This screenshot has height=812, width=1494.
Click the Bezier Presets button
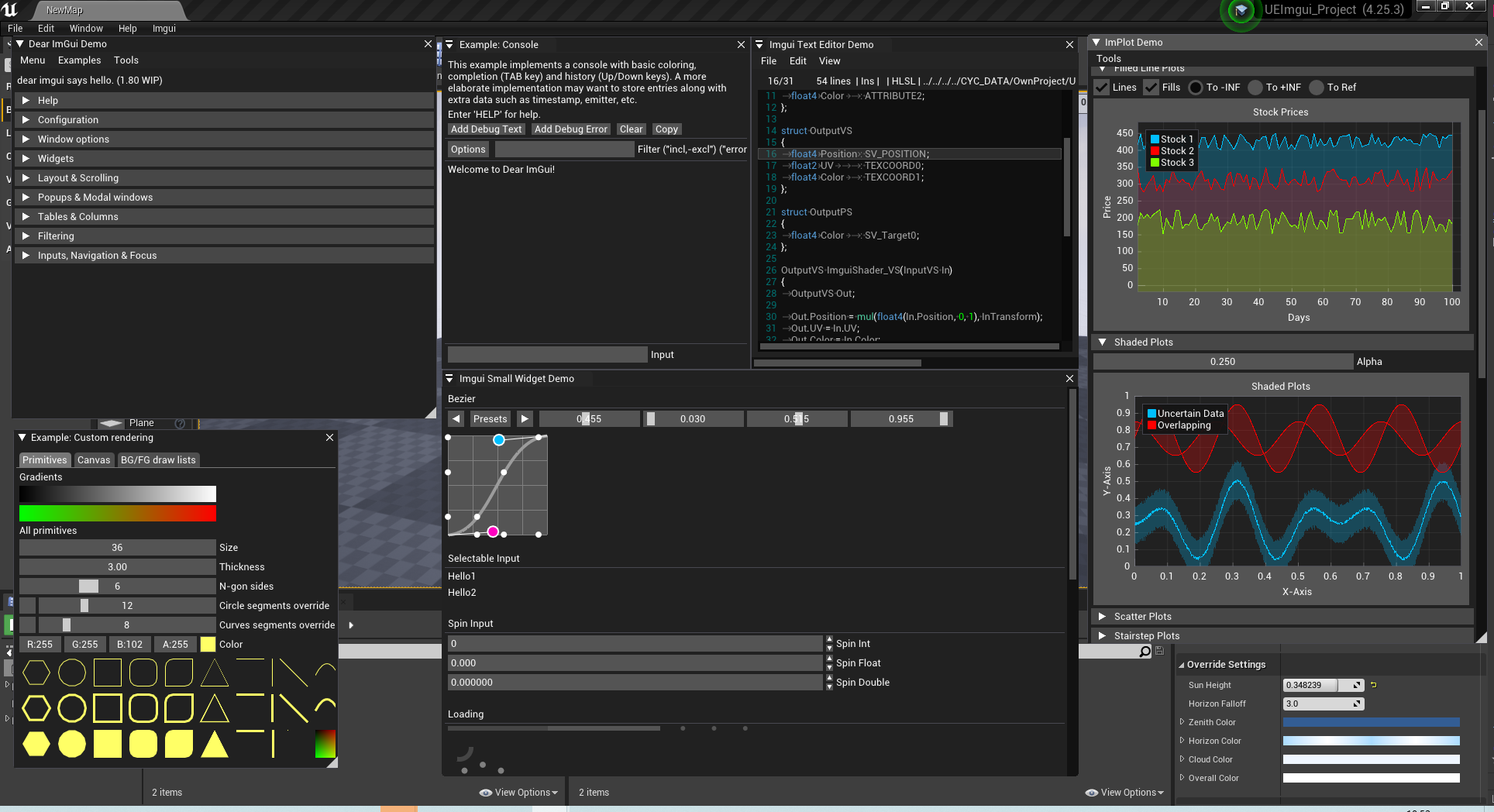click(x=490, y=419)
